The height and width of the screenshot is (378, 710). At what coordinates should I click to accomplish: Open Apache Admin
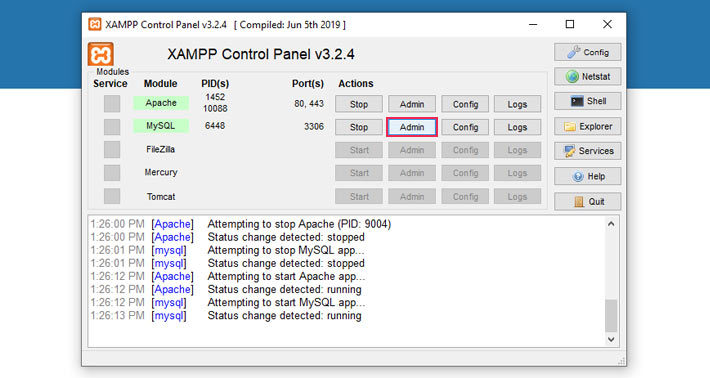tap(412, 104)
